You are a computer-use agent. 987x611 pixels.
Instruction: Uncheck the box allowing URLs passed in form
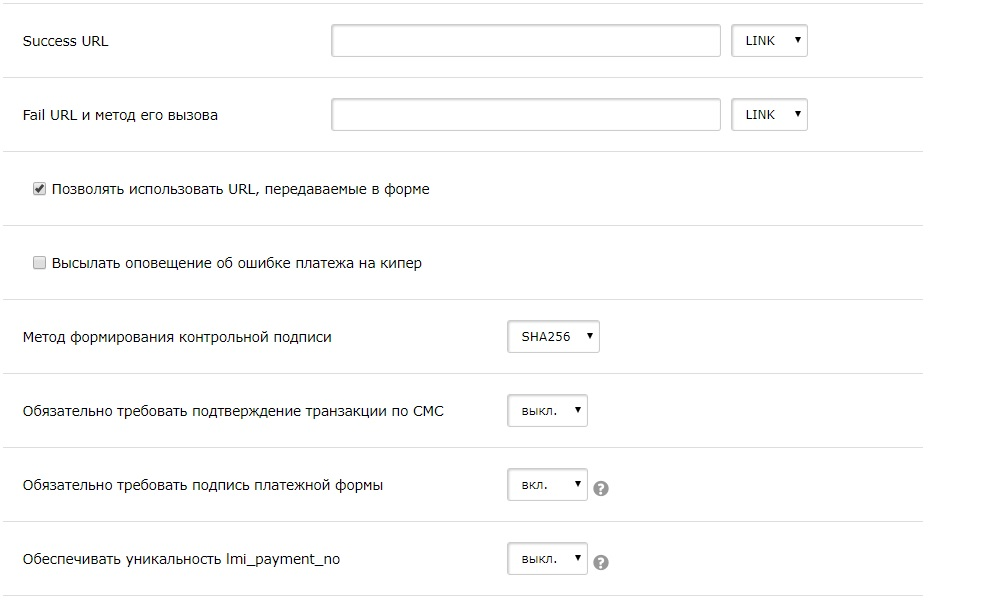[40, 189]
